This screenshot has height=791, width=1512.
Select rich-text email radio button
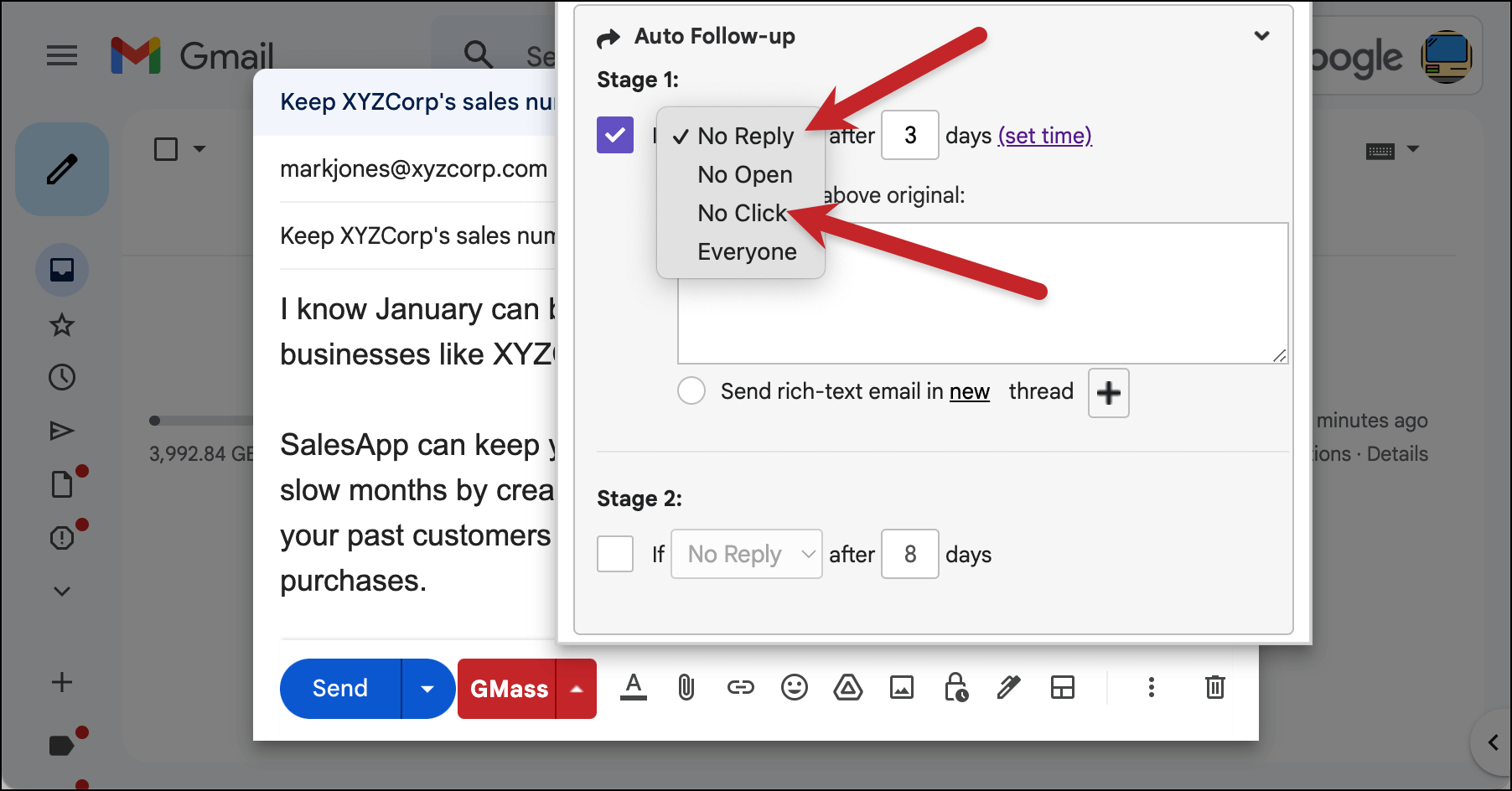(x=691, y=390)
